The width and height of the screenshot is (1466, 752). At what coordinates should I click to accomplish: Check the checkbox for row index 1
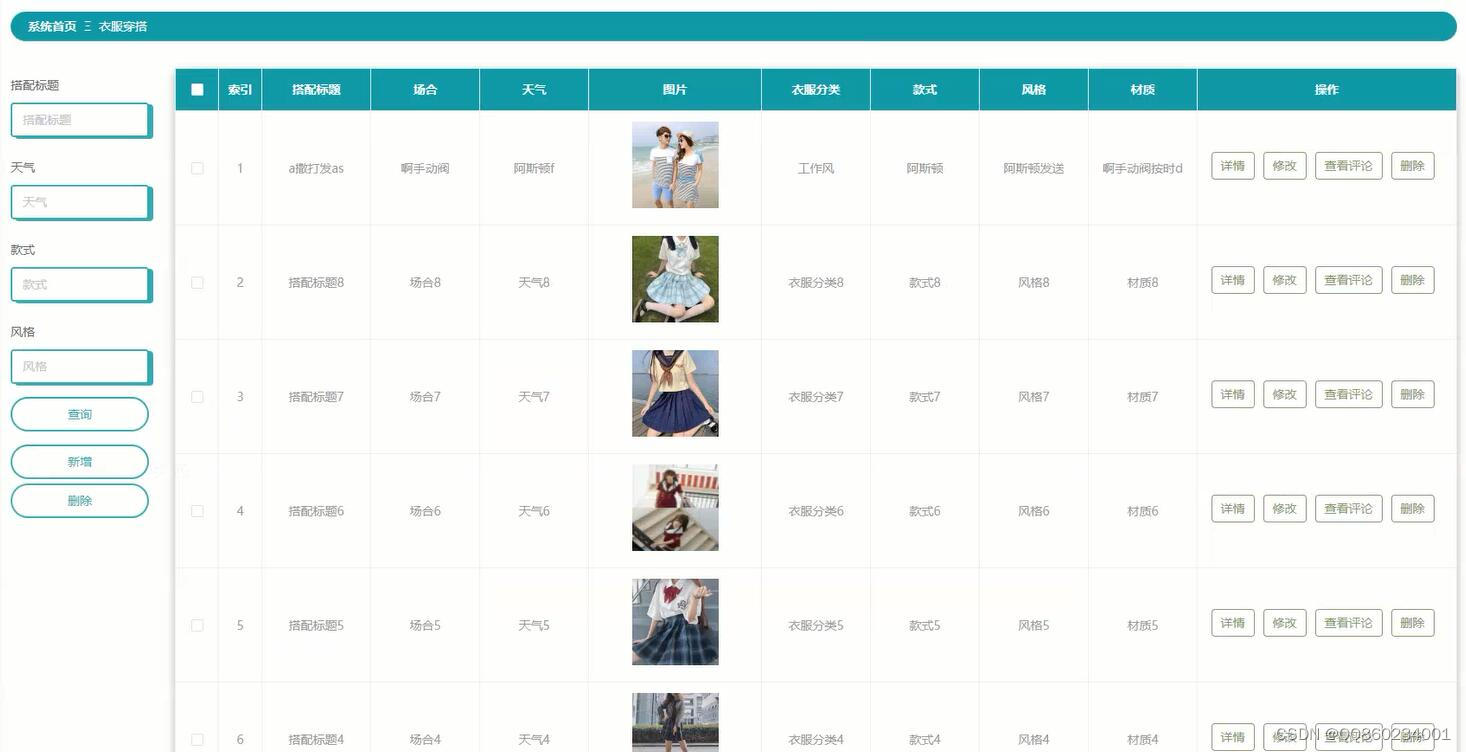point(197,168)
